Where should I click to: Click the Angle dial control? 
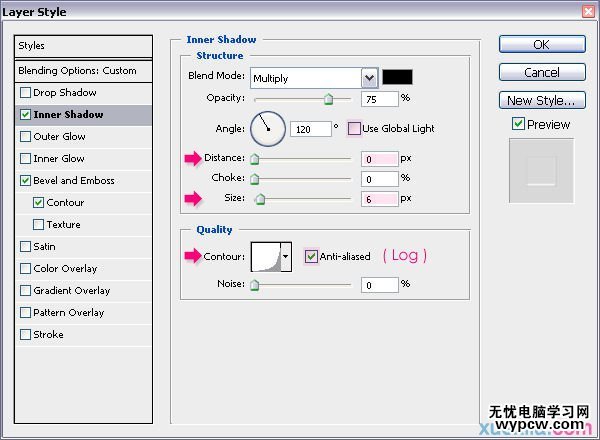268,129
